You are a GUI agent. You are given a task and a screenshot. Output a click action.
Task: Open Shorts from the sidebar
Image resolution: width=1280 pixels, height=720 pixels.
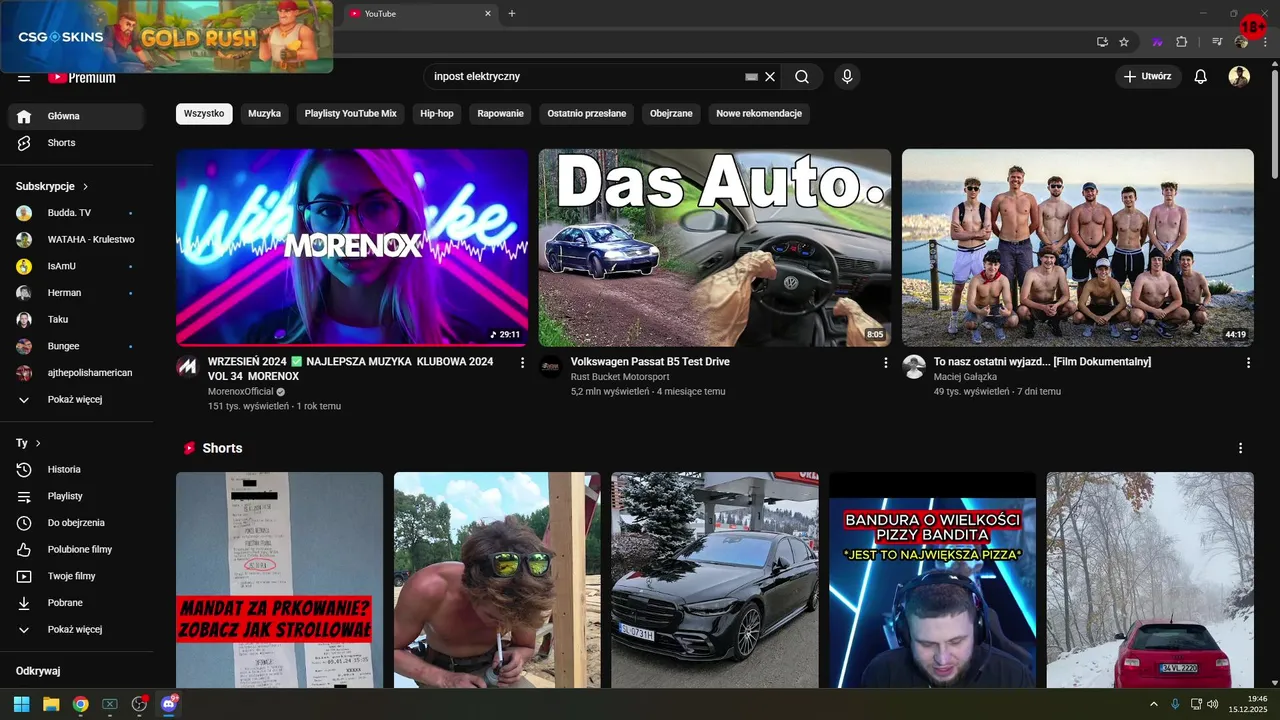[76, 143]
